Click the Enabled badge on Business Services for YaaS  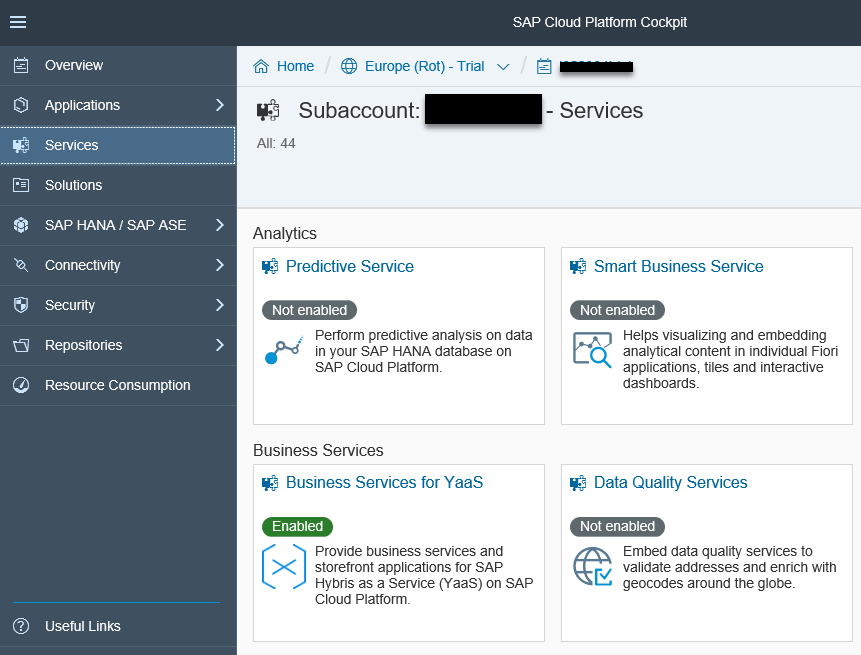[297, 526]
